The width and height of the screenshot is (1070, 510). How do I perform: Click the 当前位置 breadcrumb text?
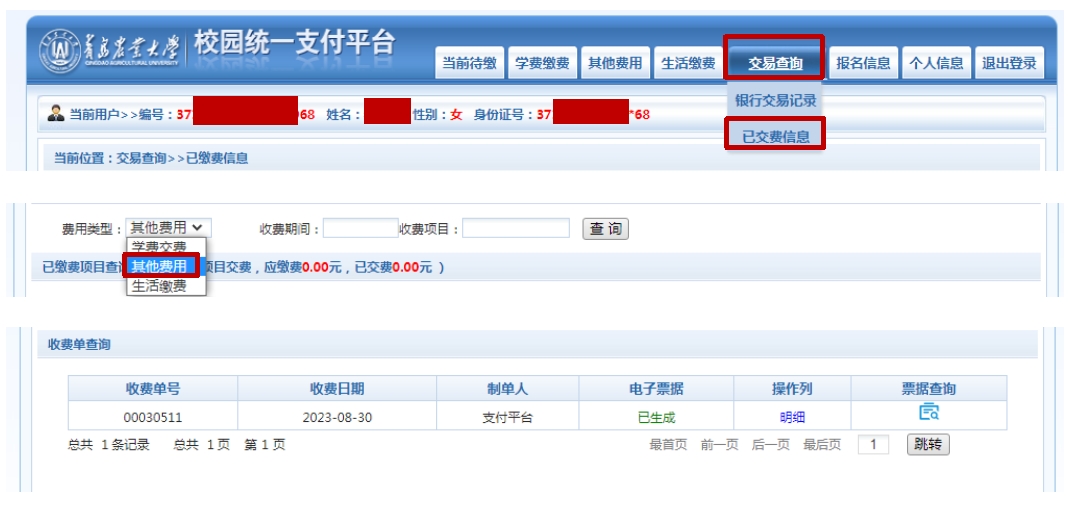click(x=151, y=158)
